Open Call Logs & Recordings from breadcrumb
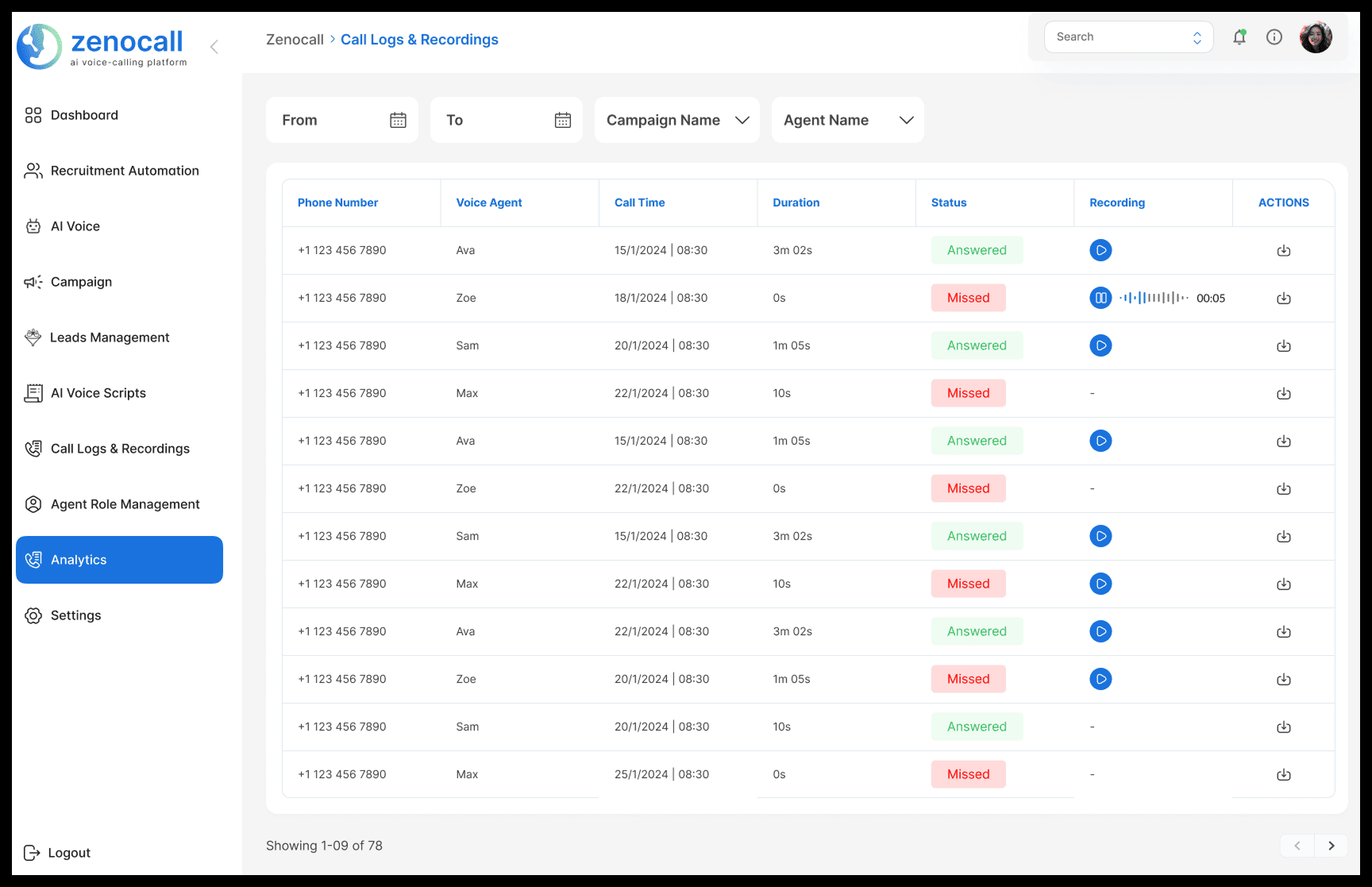This screenshot has height=887, width=1372. coord(419,39)
